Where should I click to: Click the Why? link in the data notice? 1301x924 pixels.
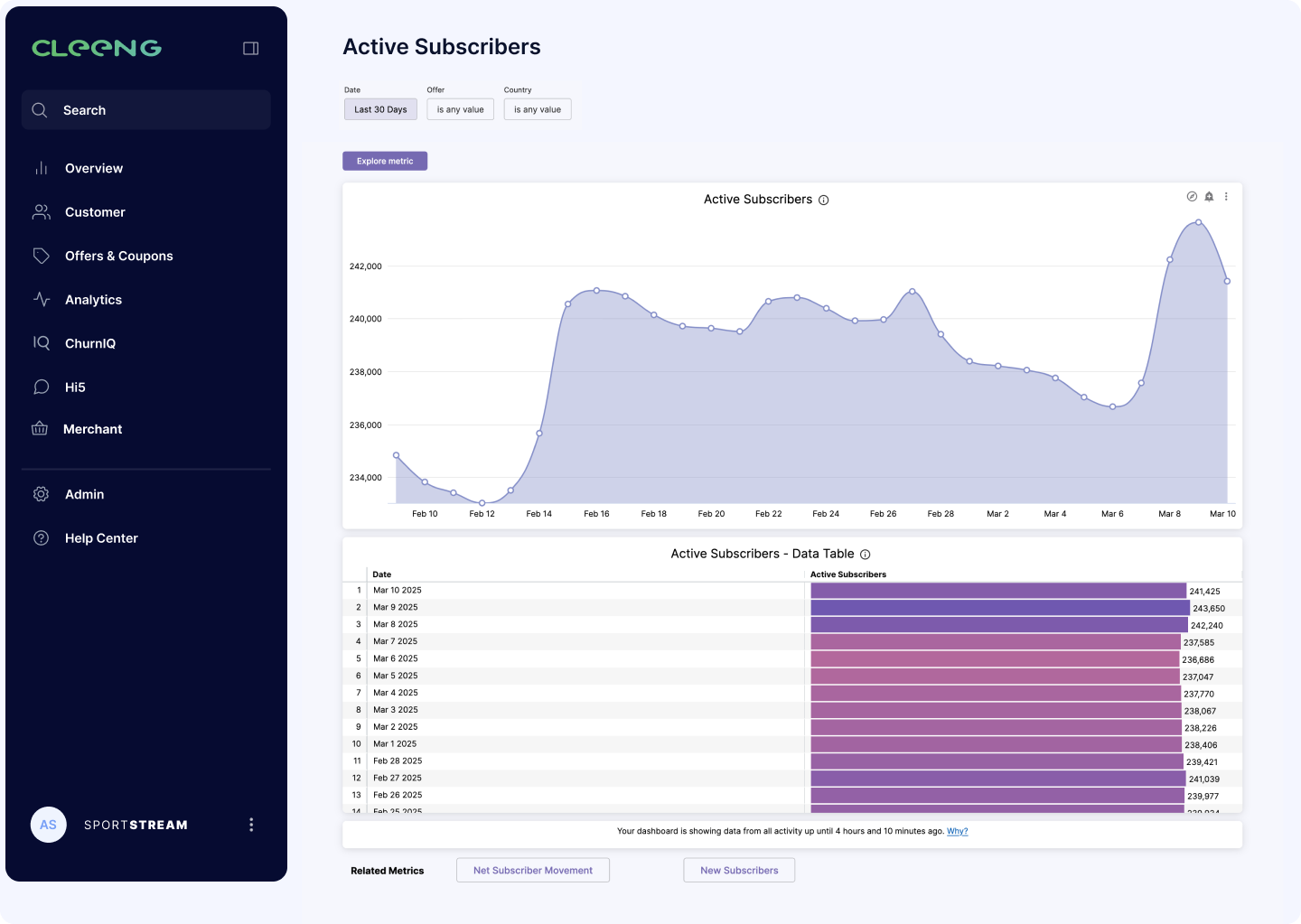pos(957,831)
